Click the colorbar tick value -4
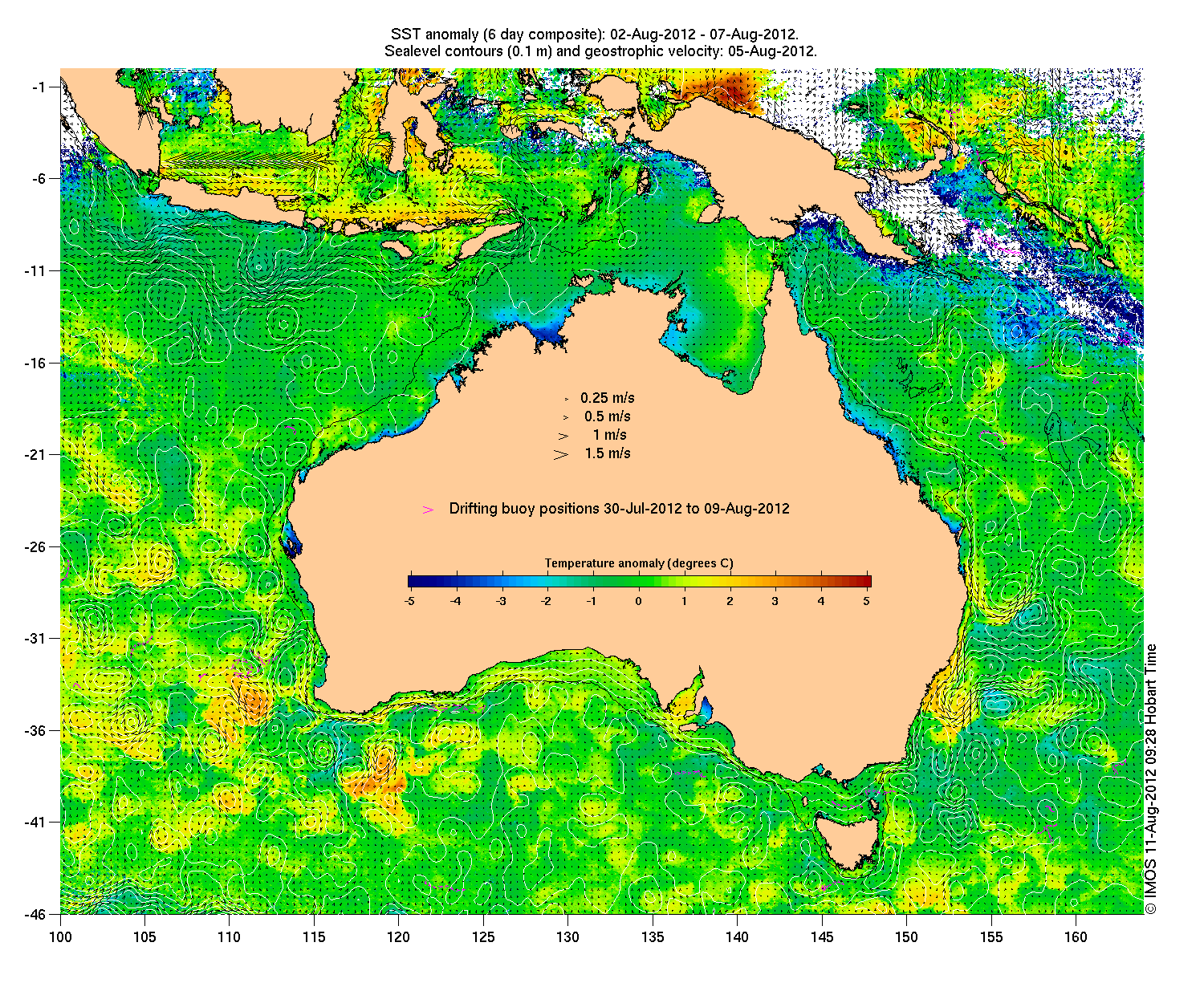Viewport: 1204px width, 983px height. click(455, 601)
